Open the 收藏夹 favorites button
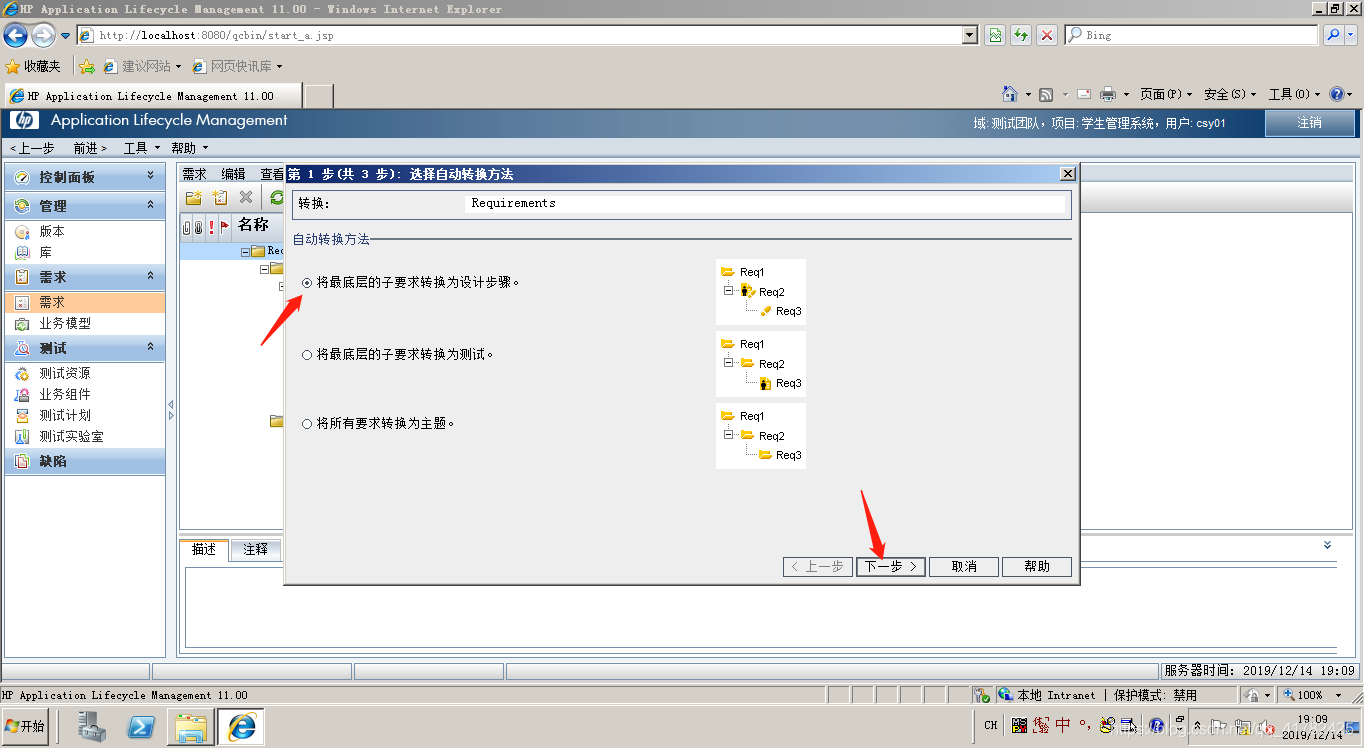The image size is (1364, 748). pos(33,66)
